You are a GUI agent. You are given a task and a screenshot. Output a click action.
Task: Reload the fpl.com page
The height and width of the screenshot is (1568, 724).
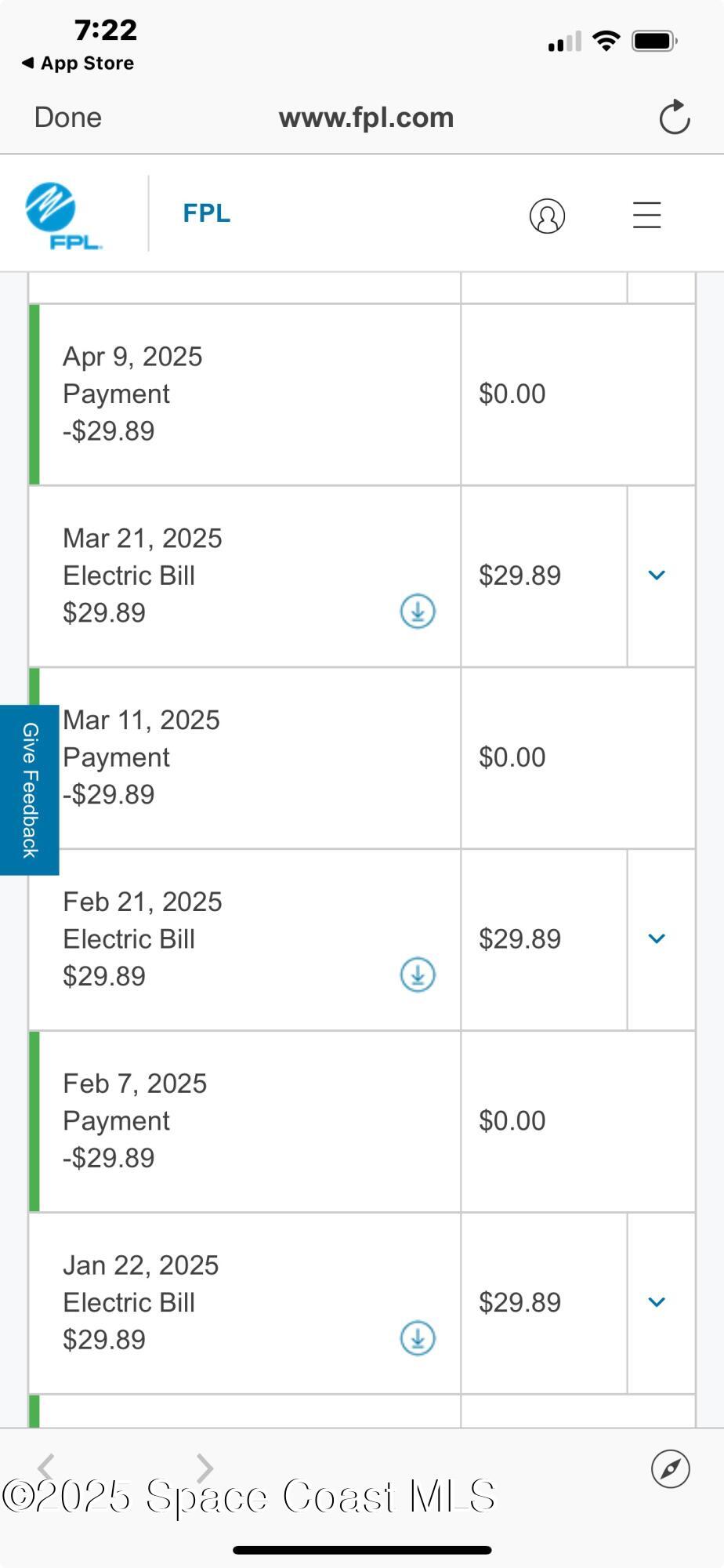(x=674, y=118)
